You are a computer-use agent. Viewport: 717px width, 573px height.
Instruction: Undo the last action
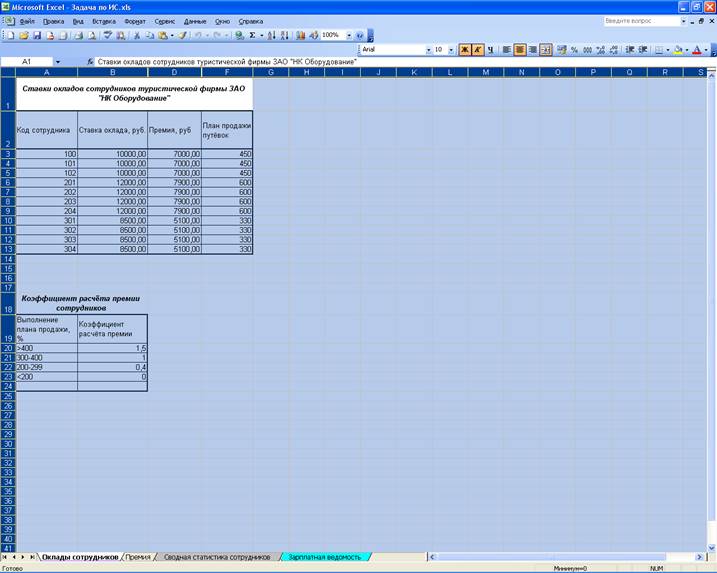tap(198, 35)
